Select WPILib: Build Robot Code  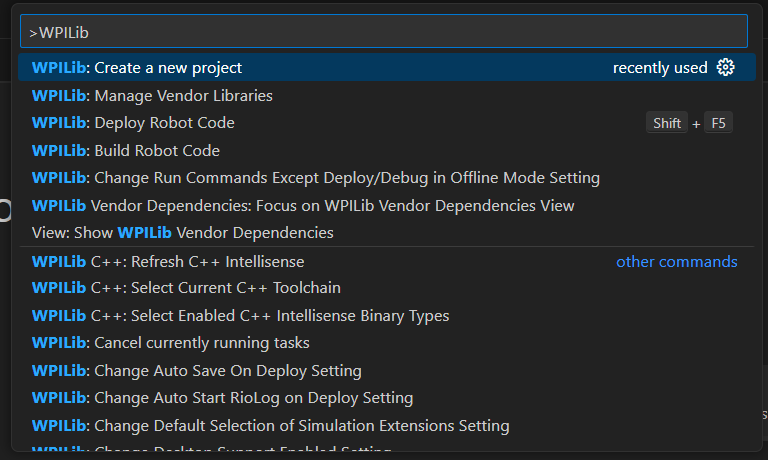tap(126, 151)
